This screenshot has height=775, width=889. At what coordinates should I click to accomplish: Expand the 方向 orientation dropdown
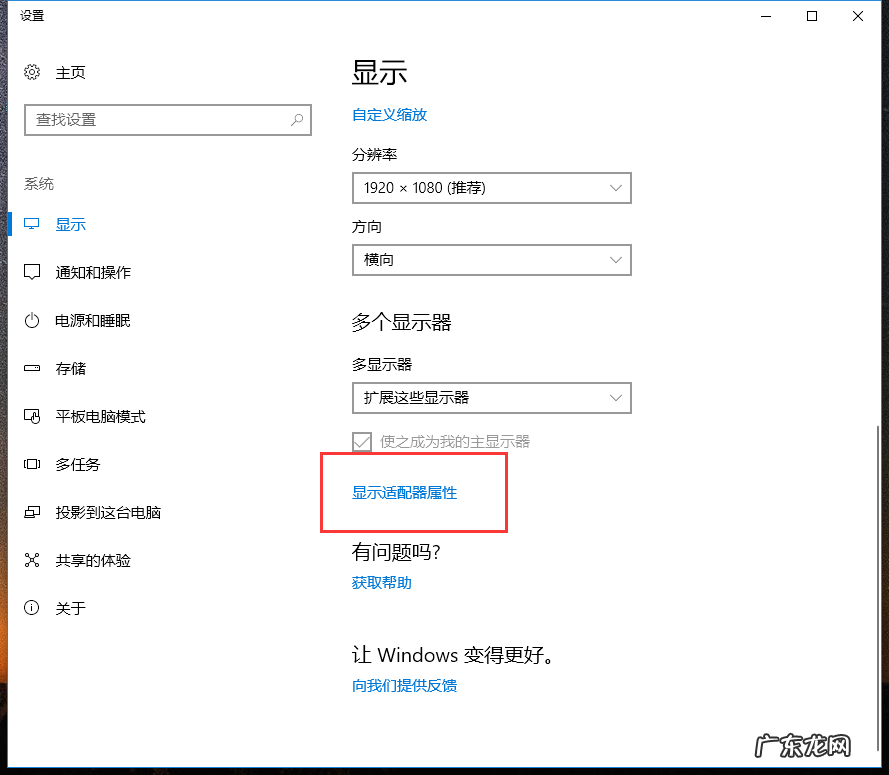tap(491, 260)
